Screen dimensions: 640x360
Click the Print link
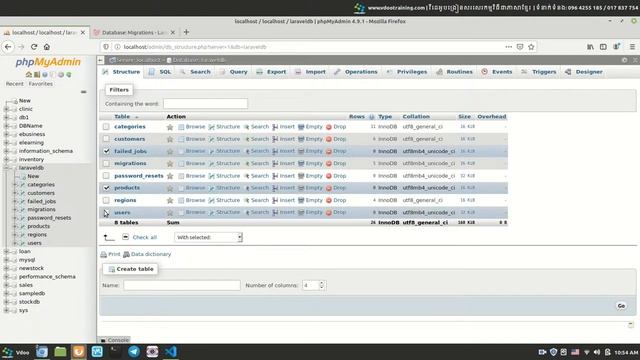coord(111,254)
